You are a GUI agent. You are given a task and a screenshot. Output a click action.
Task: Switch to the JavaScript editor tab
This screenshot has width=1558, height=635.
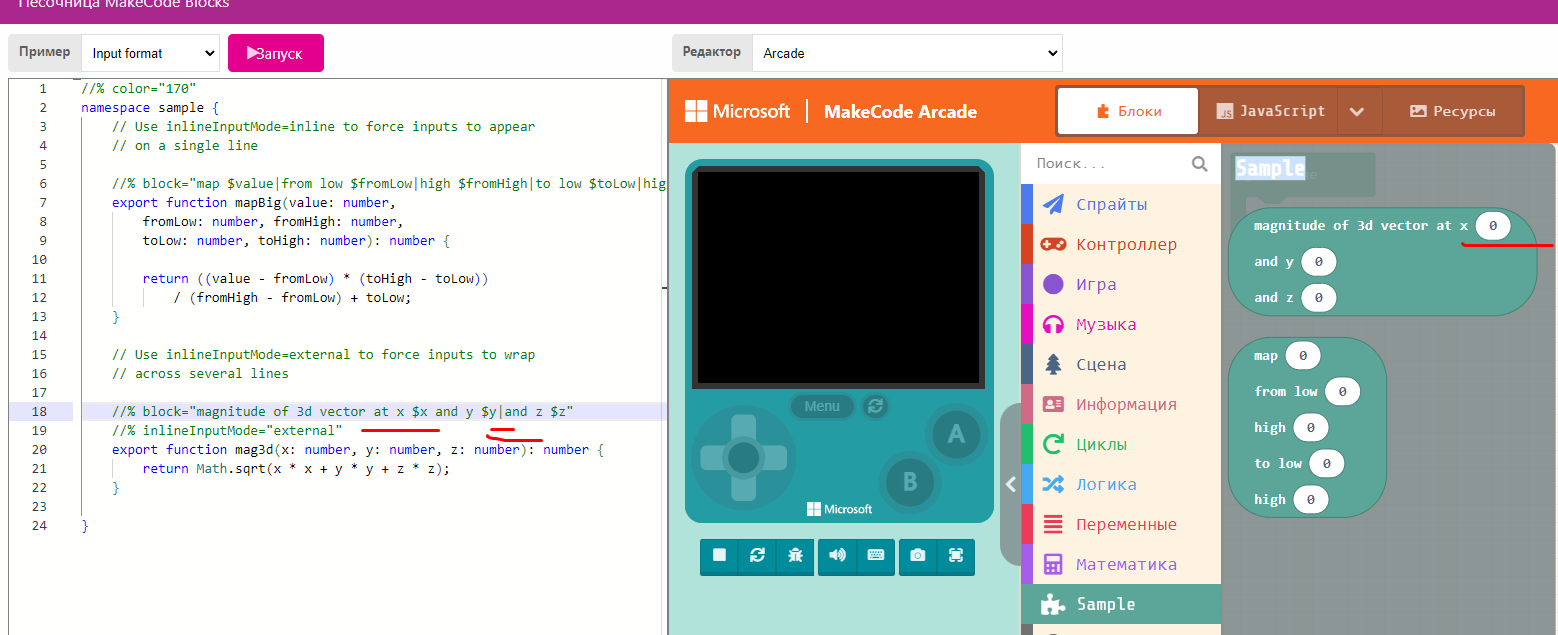click(x=1270, y=111)
